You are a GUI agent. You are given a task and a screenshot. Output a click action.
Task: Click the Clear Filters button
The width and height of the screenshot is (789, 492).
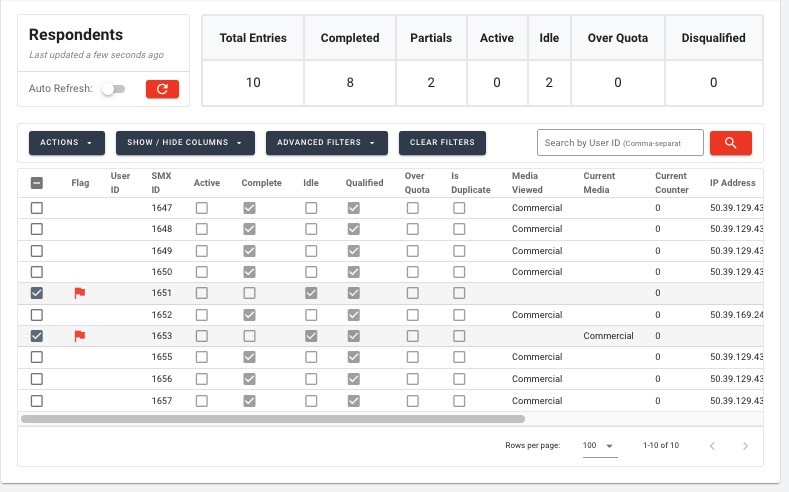[x=442, y=143]
